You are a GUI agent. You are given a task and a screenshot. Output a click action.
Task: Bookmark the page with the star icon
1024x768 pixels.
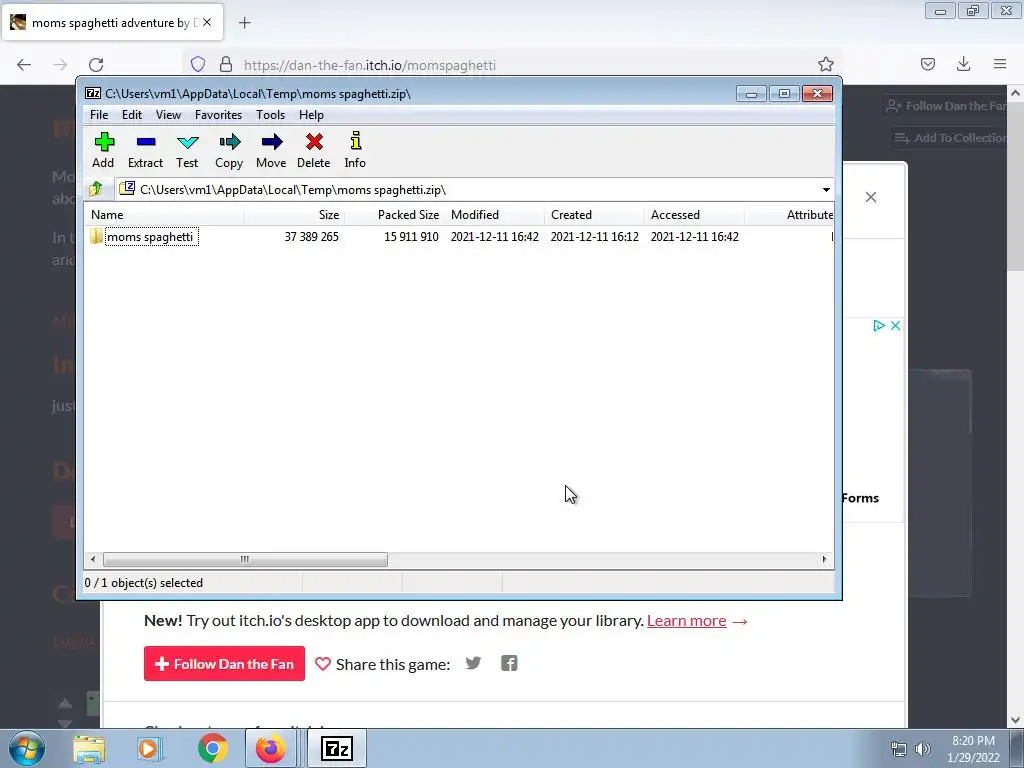pos(825,64)
